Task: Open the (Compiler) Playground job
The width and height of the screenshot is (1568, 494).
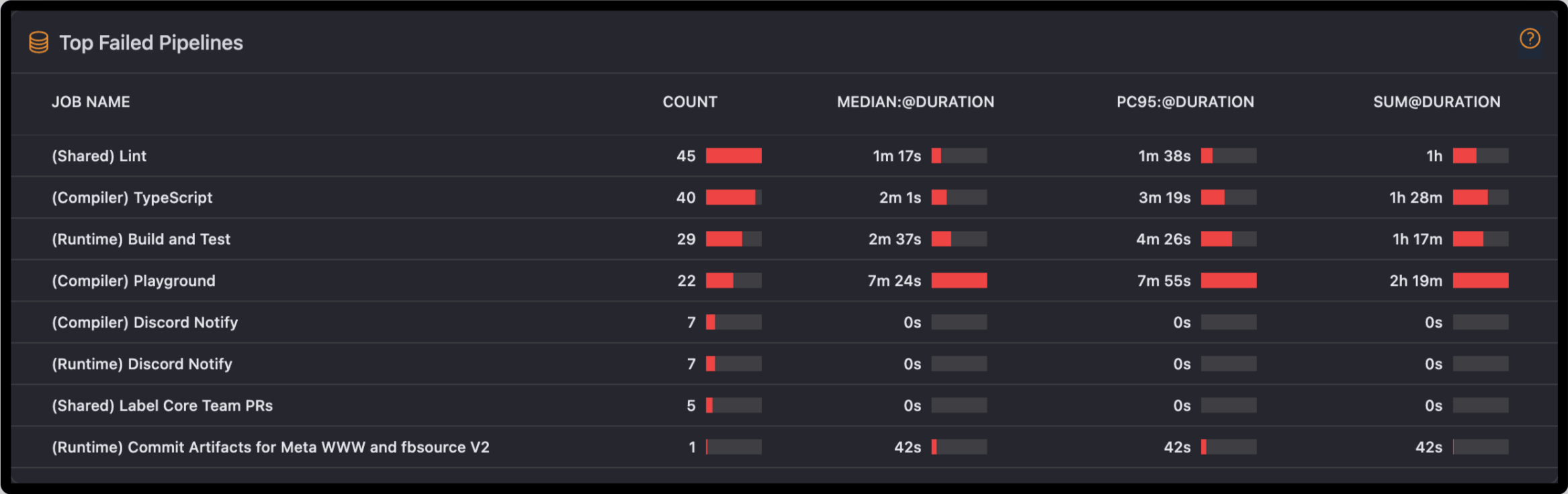Action: point(134,281)
